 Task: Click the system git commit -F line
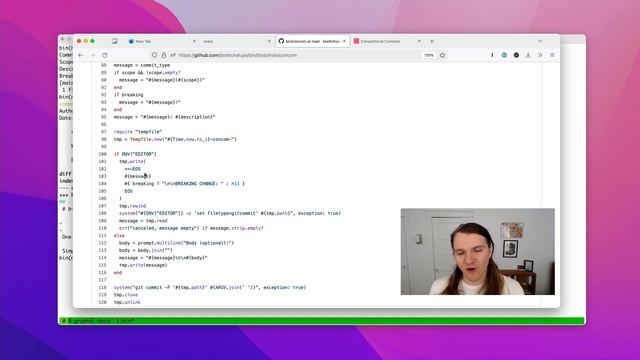coord(210,288)
